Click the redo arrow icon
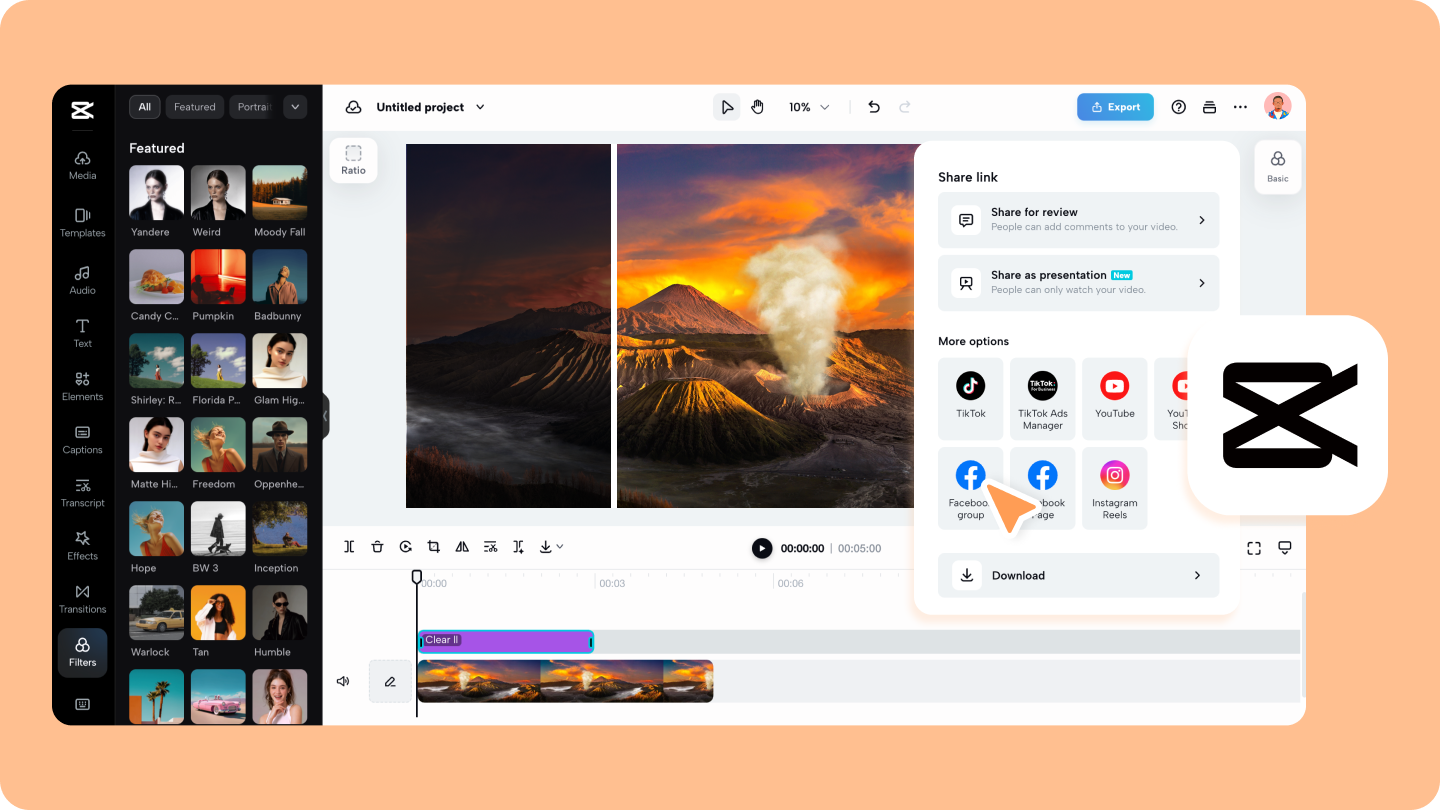Viewport: 1440px width, 810px height. pyautogui.click(x=905, y=107)
